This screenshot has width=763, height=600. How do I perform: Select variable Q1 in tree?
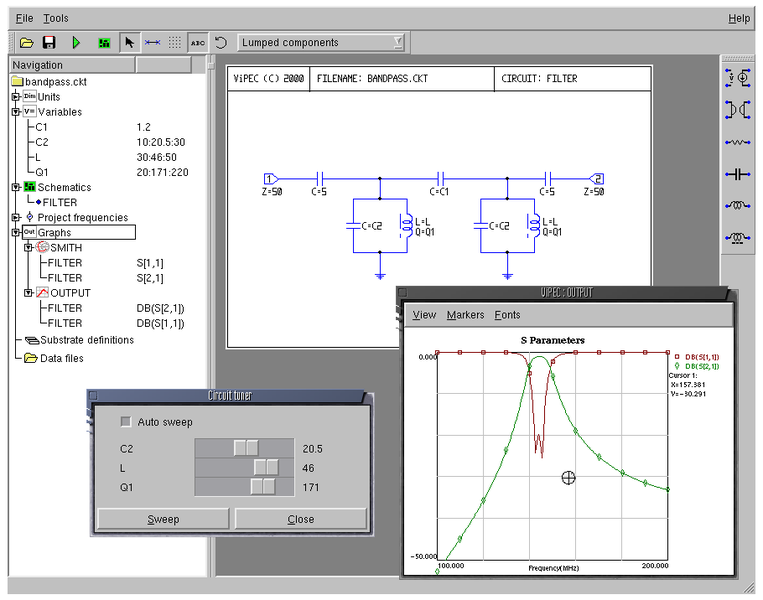pos(42,172)
